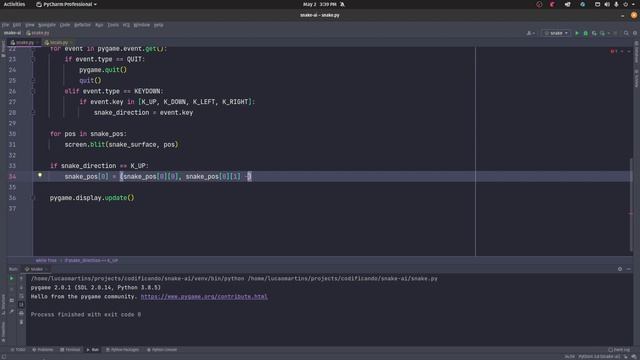The height and width of the screenshot is (360, 640).
Task: Hide the Run panel with the minimize dash
Action: tap(629, 269)
